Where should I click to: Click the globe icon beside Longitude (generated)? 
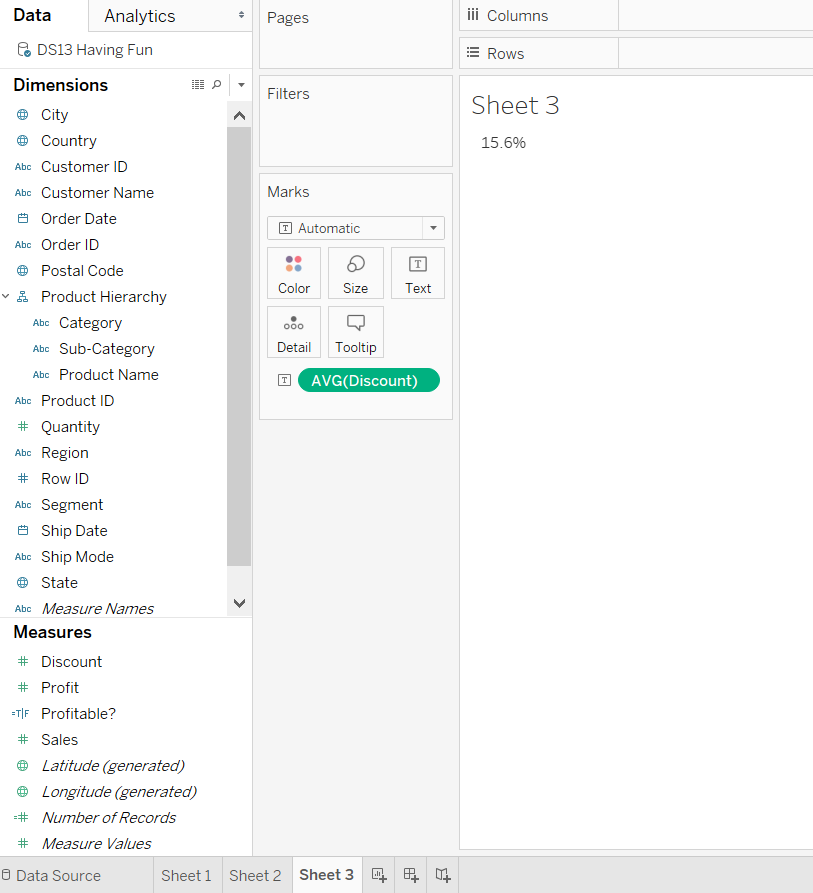click(x=23, y=792)
